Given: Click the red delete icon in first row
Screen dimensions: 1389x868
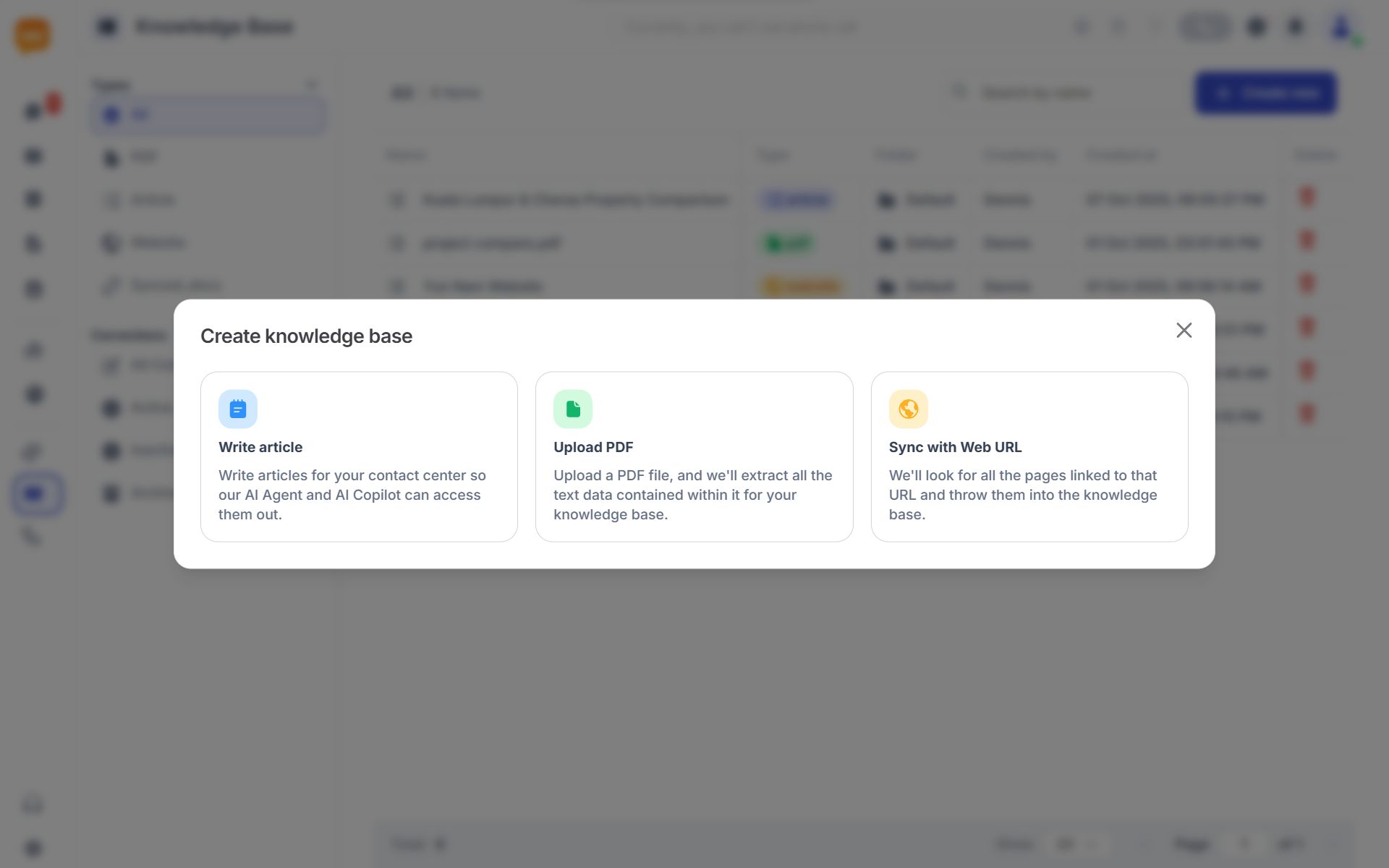Looking at the screenshot, I should (x=1307, y=197).
